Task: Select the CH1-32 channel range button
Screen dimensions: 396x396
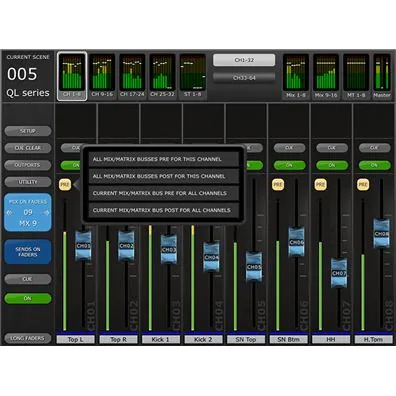Action: click(x=244, y=60)
